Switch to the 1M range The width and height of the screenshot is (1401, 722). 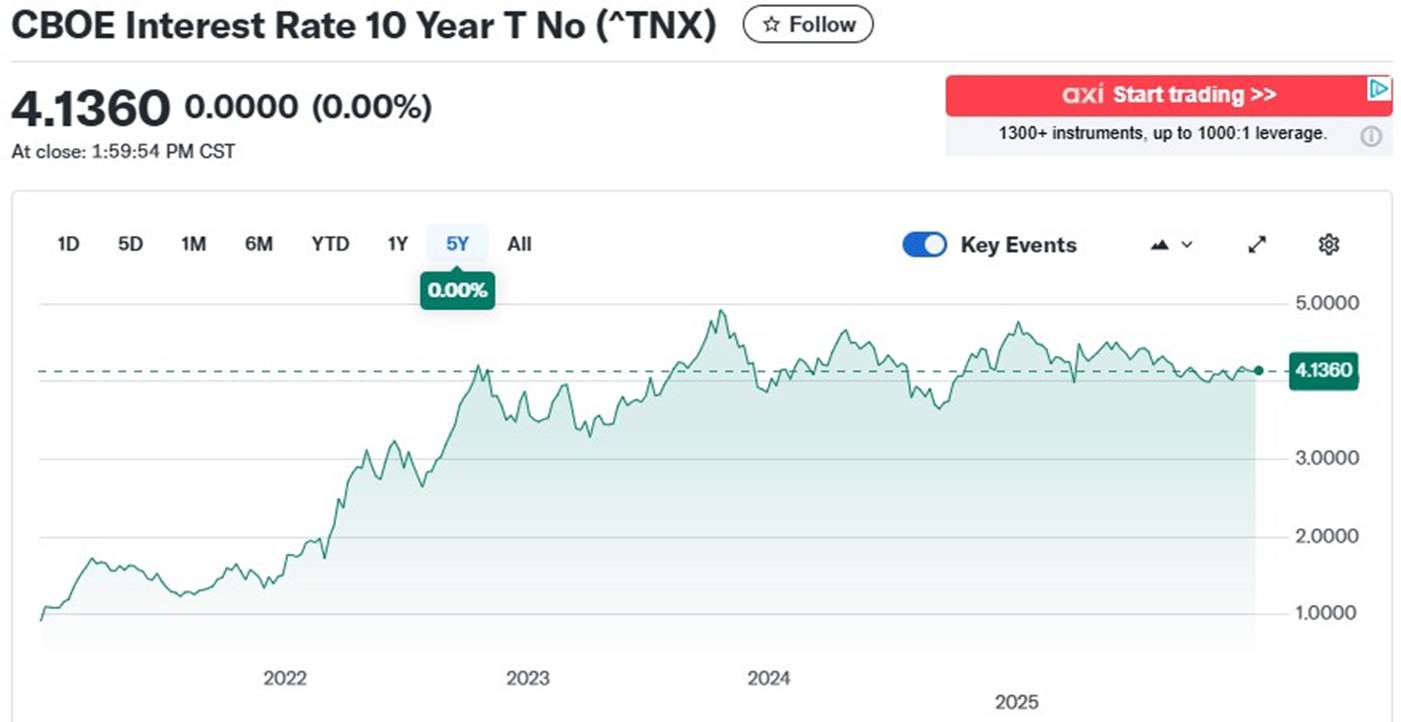coord(193,244)
